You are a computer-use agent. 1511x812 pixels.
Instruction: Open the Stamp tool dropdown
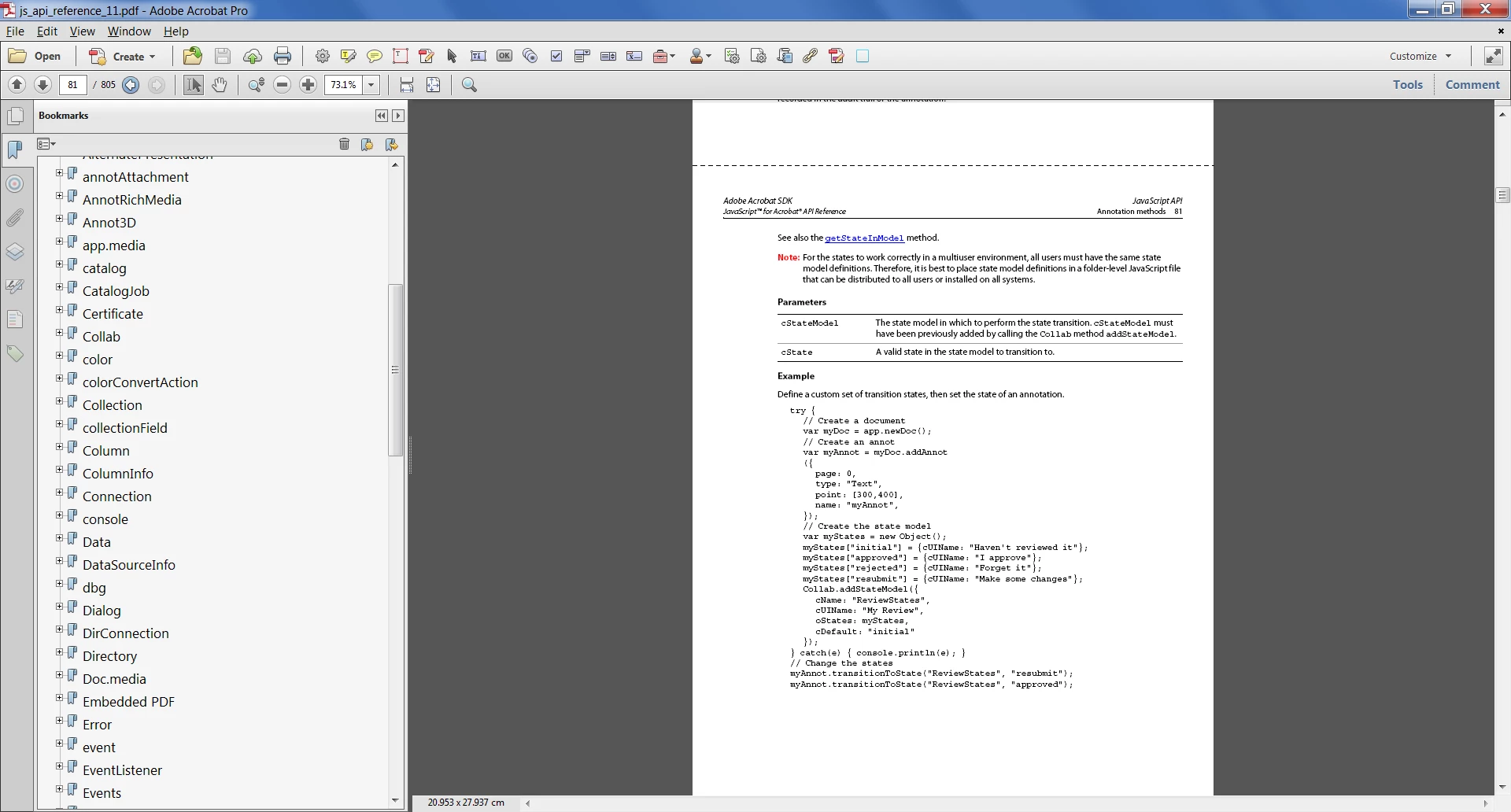click(700, 56)
